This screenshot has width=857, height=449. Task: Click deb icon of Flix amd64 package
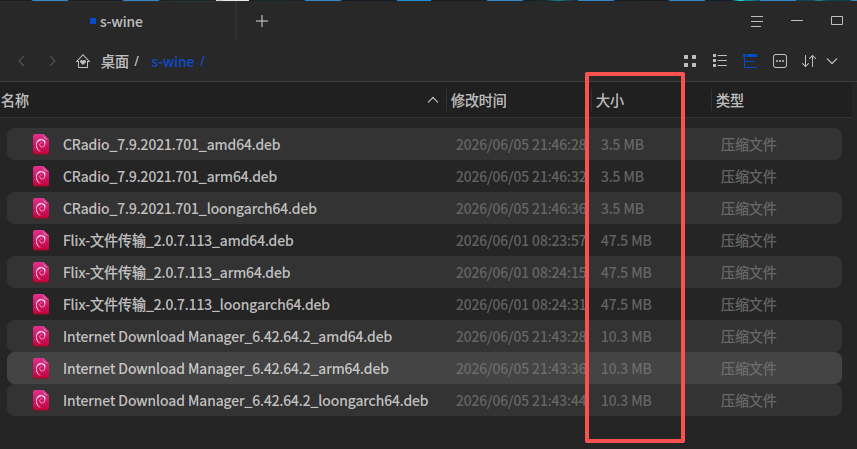(41, 240)
